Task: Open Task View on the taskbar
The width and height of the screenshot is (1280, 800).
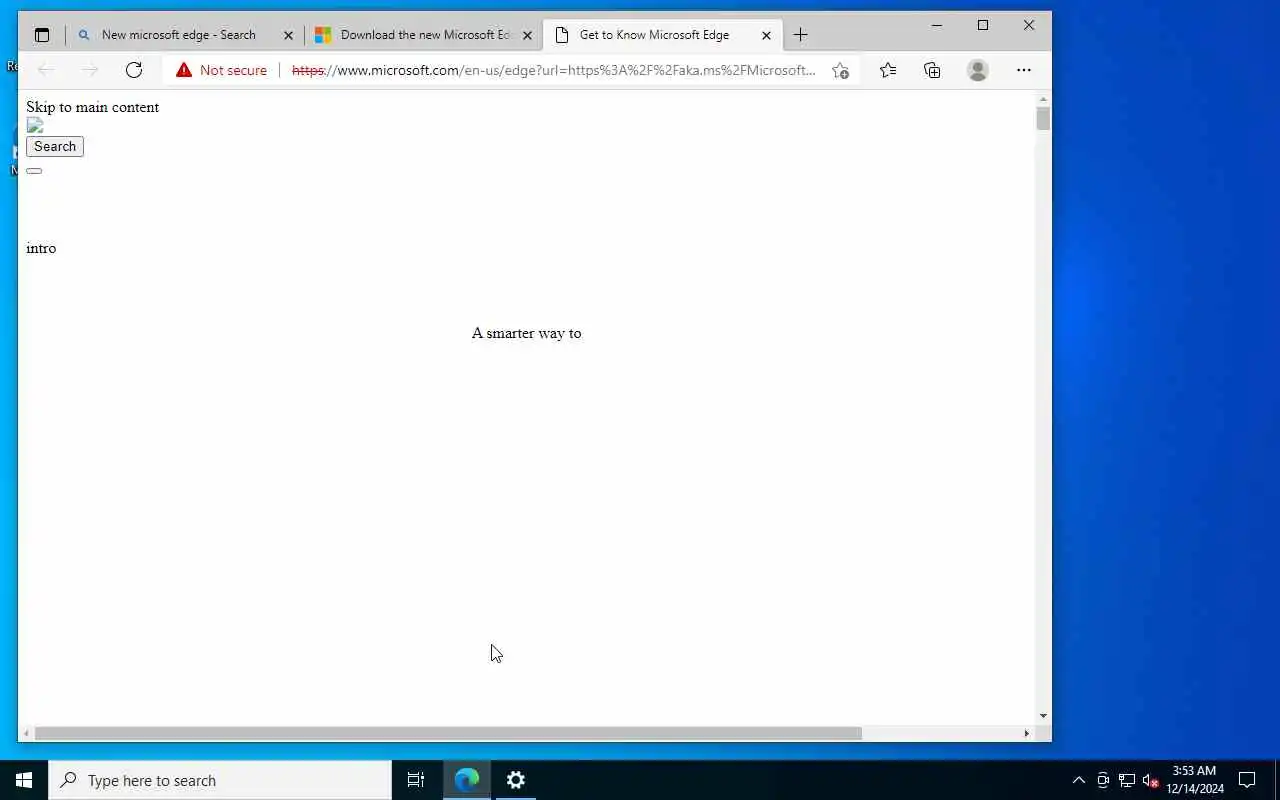Action: (x=416, y=780)
